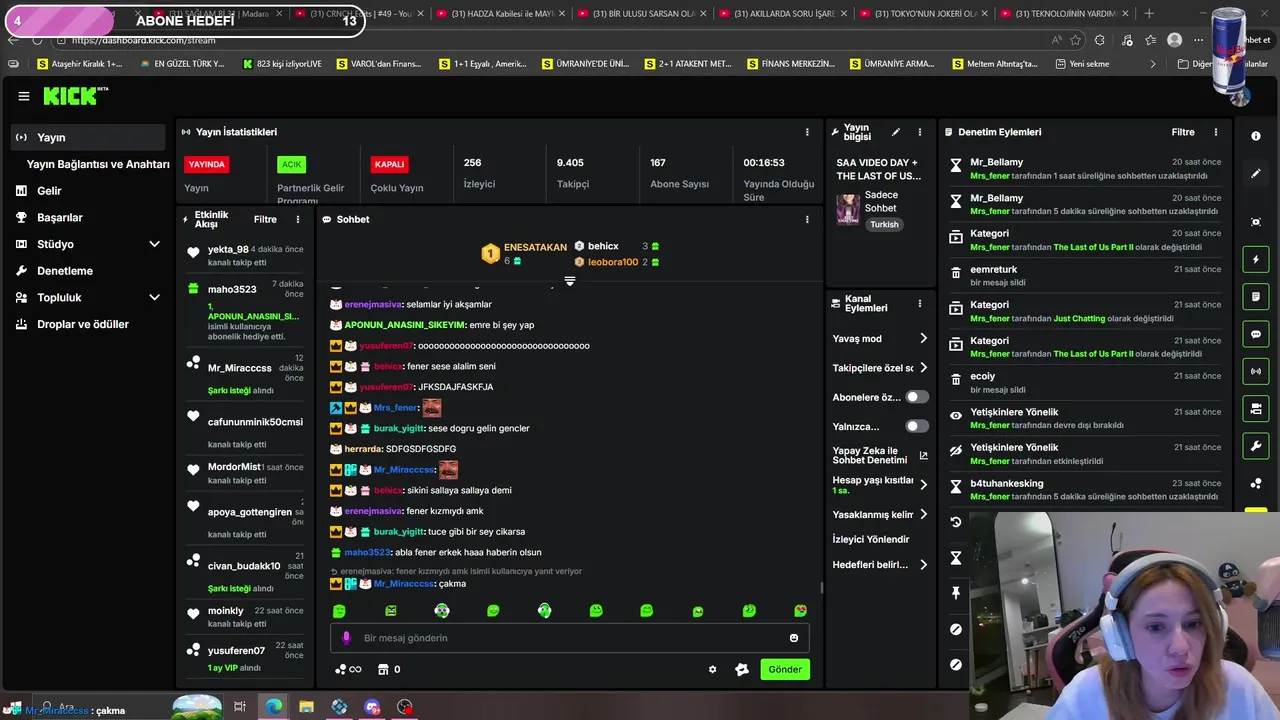The height and width of the screenshot is (720, 1280).
Task: Open Yavaş mod settings arrow
Action: click(923, 338)
